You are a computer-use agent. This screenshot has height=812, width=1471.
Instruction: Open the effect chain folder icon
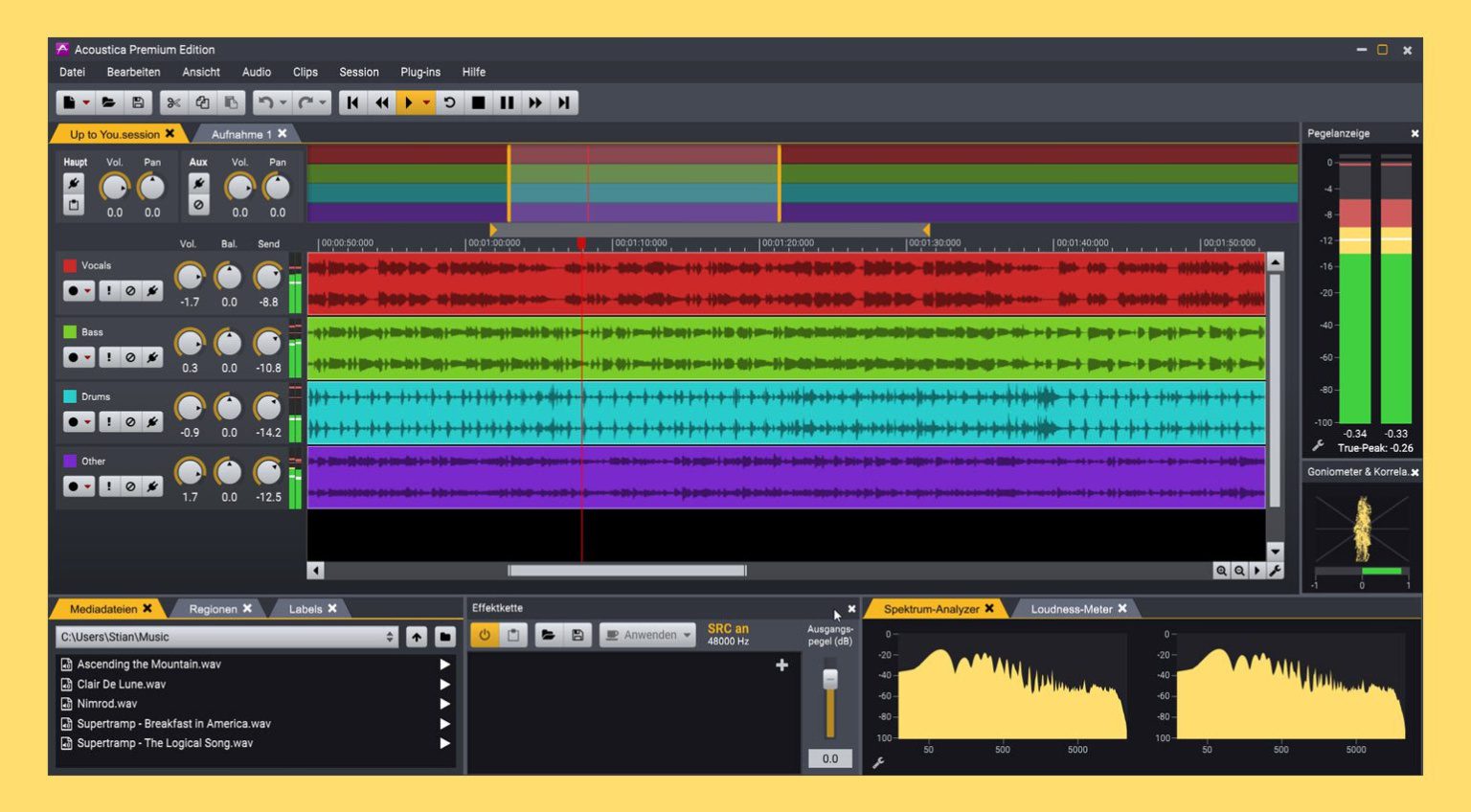[548, 635]
